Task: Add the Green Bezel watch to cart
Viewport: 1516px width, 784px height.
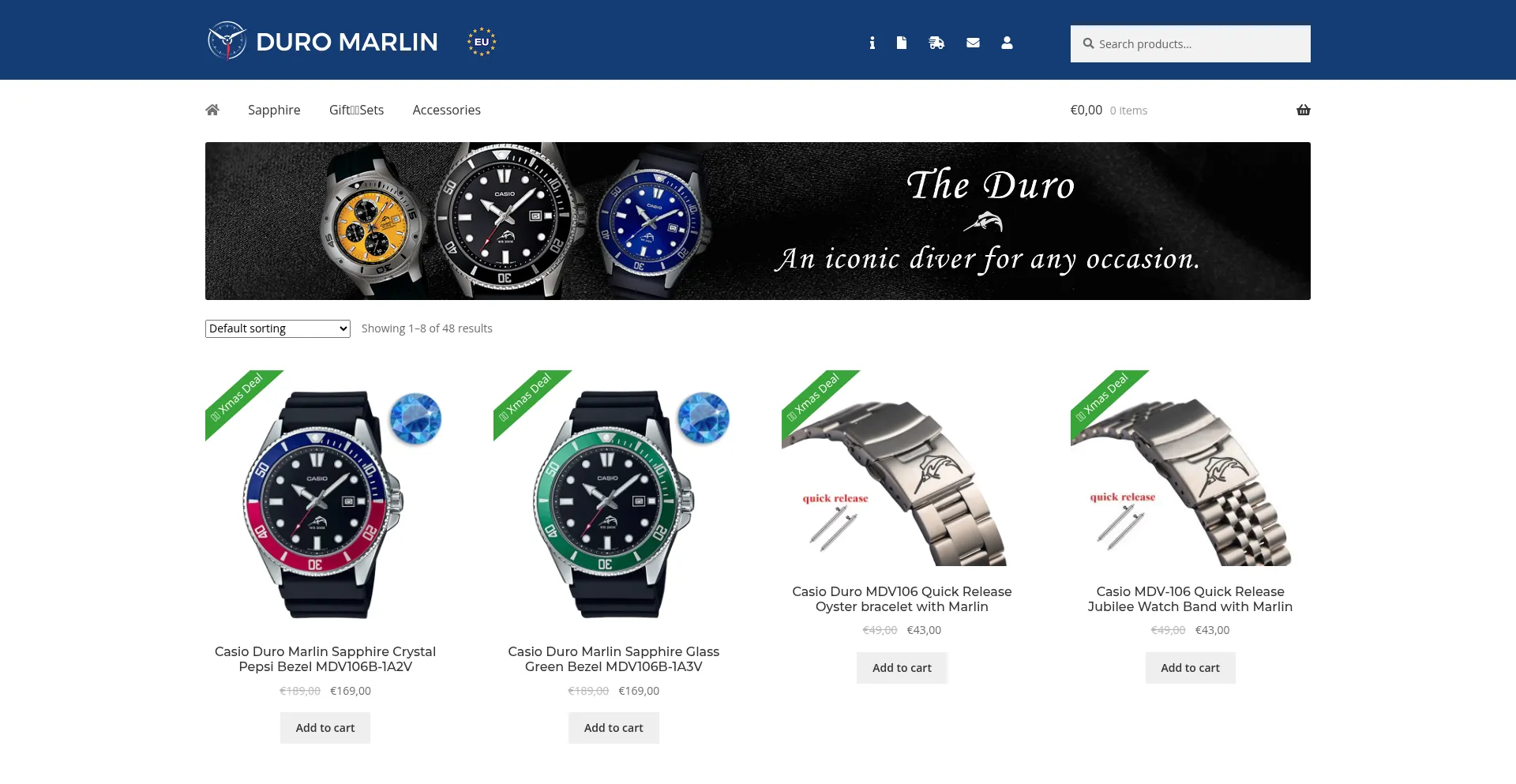Action: click(614, 728)
